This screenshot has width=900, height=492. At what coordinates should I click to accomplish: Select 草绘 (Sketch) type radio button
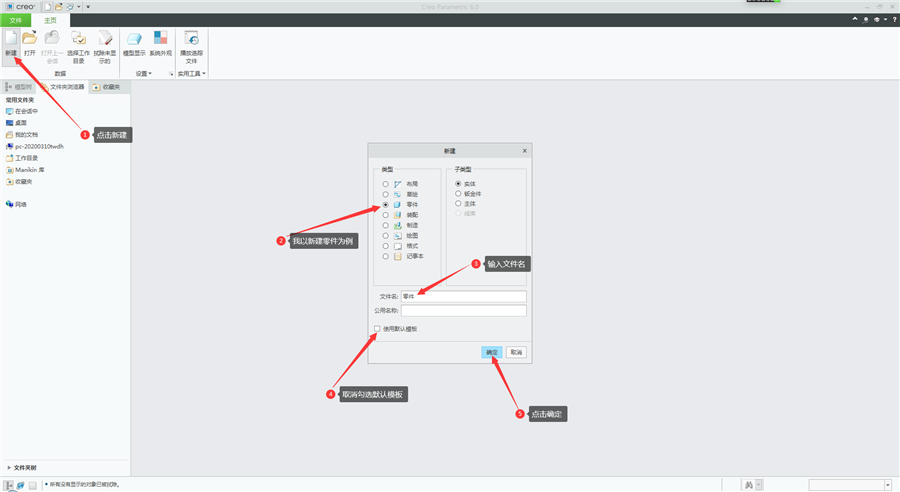coord(385,194)
